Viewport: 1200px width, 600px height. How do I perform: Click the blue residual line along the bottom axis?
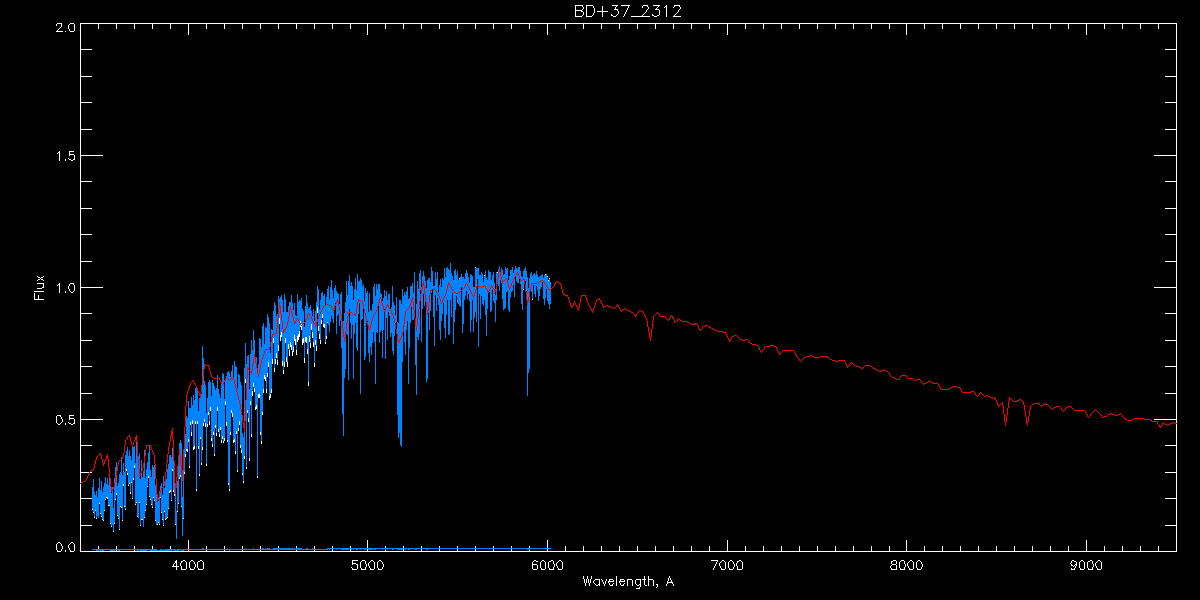[320, 548]
